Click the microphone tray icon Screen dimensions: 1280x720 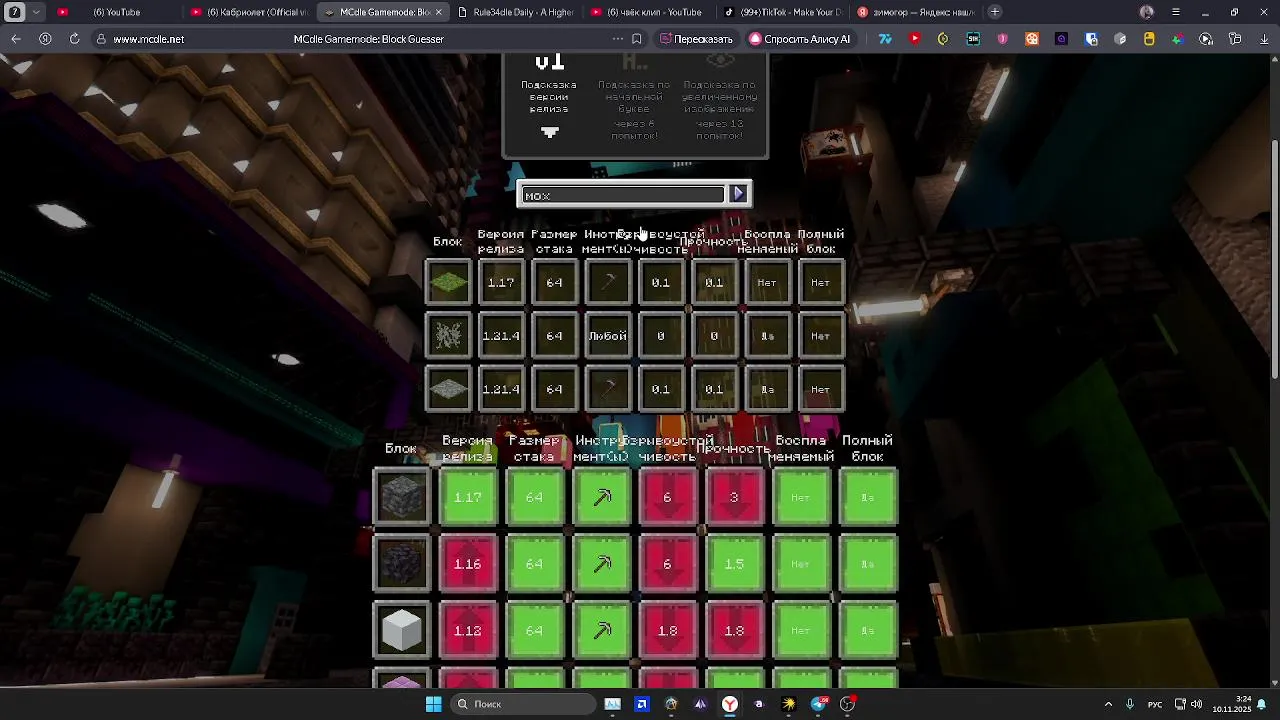tap(1130, 704)
